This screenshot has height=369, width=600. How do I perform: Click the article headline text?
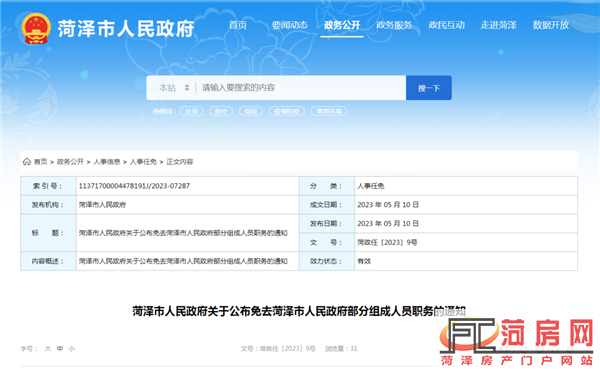pos(299,311)
